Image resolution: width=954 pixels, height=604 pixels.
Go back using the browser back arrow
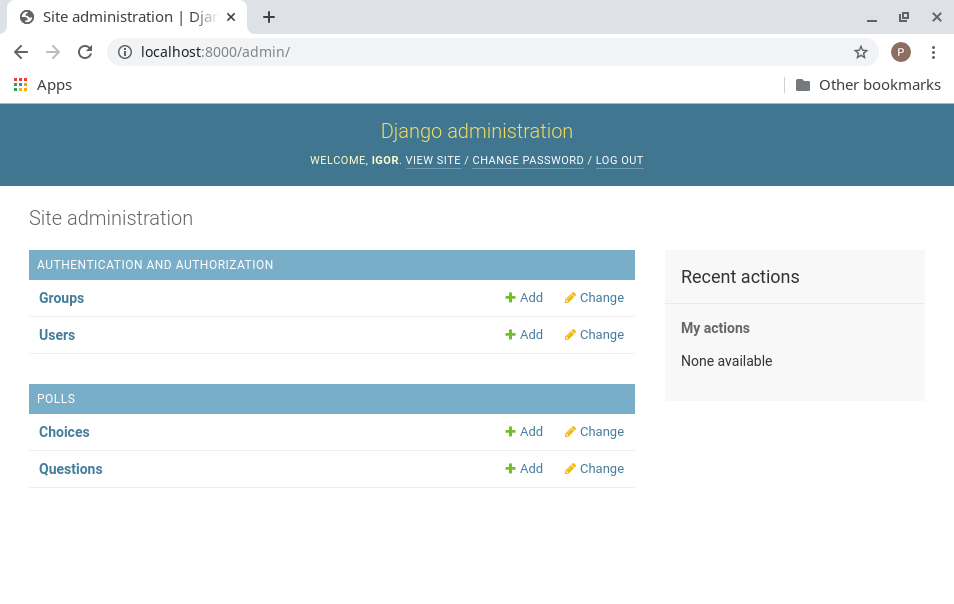coord(21,52)
